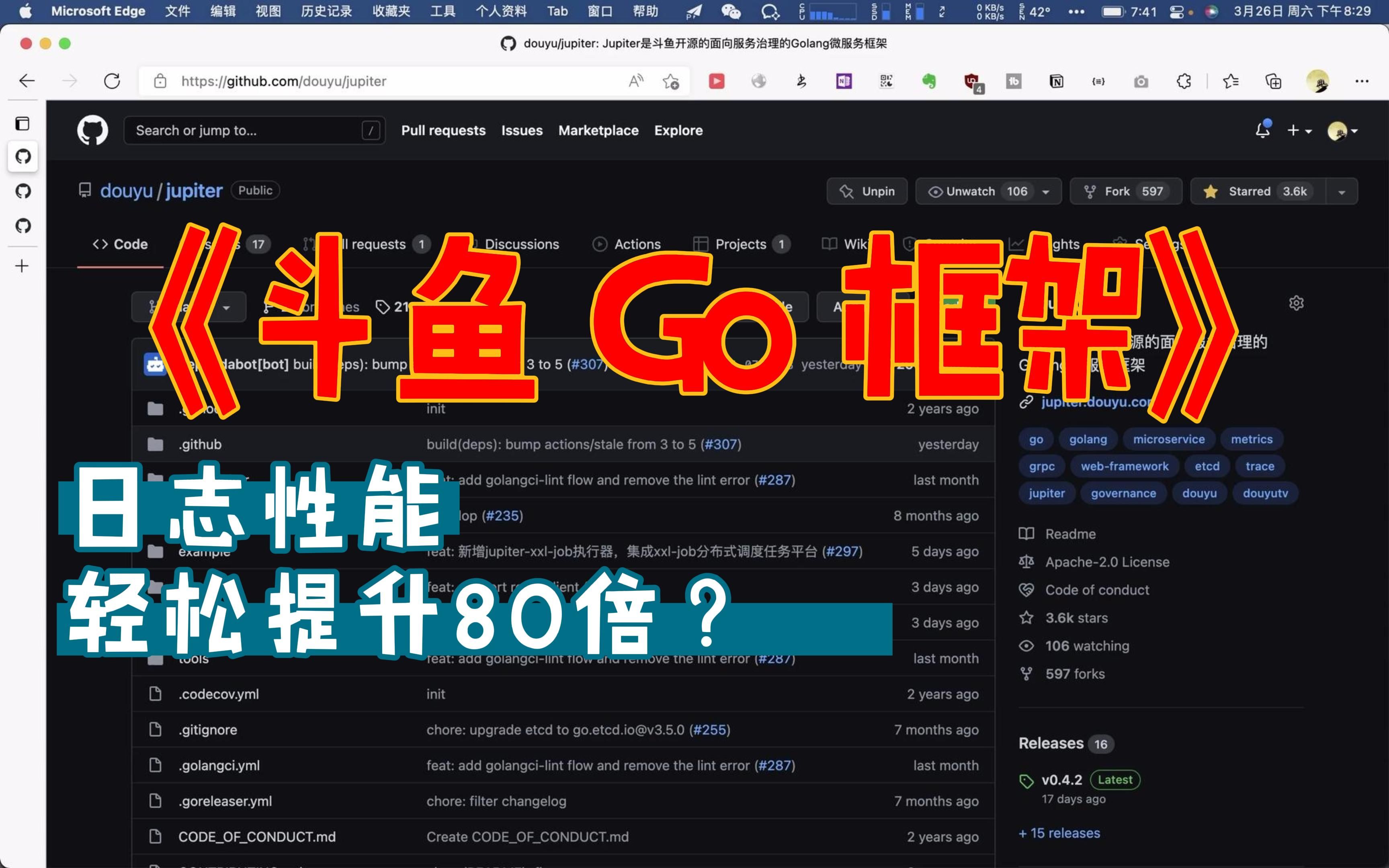Click the browser back arrow
The height and width of the screenshot is (868, 1389).
27,81
